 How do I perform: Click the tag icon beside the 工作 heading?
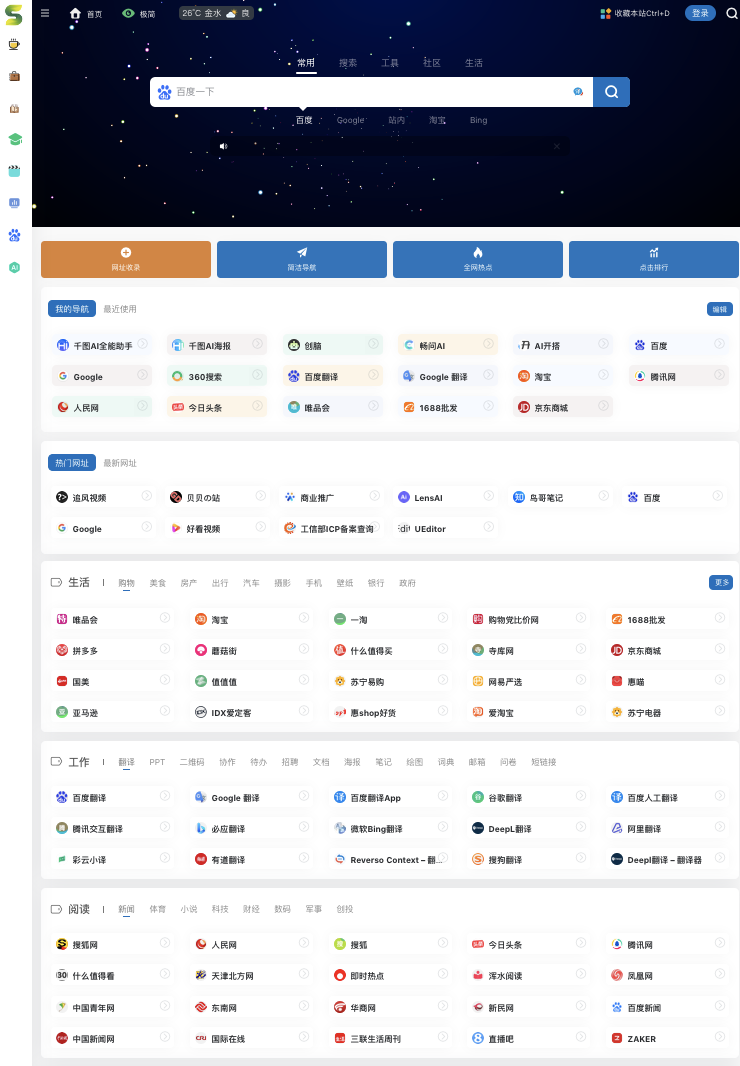coord(56,761)
